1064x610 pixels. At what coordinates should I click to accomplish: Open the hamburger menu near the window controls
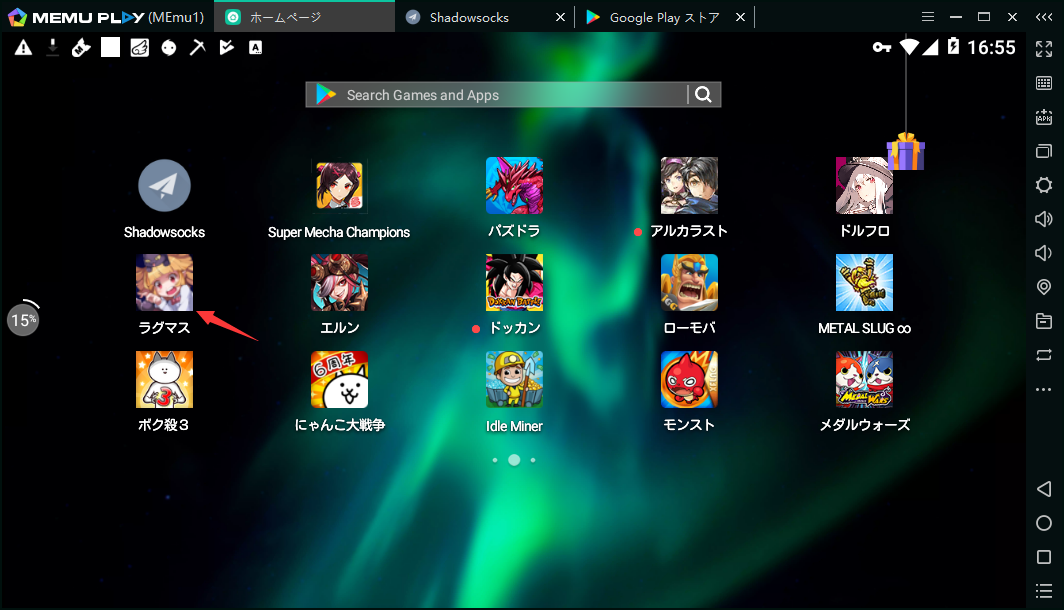coord(928,16)
